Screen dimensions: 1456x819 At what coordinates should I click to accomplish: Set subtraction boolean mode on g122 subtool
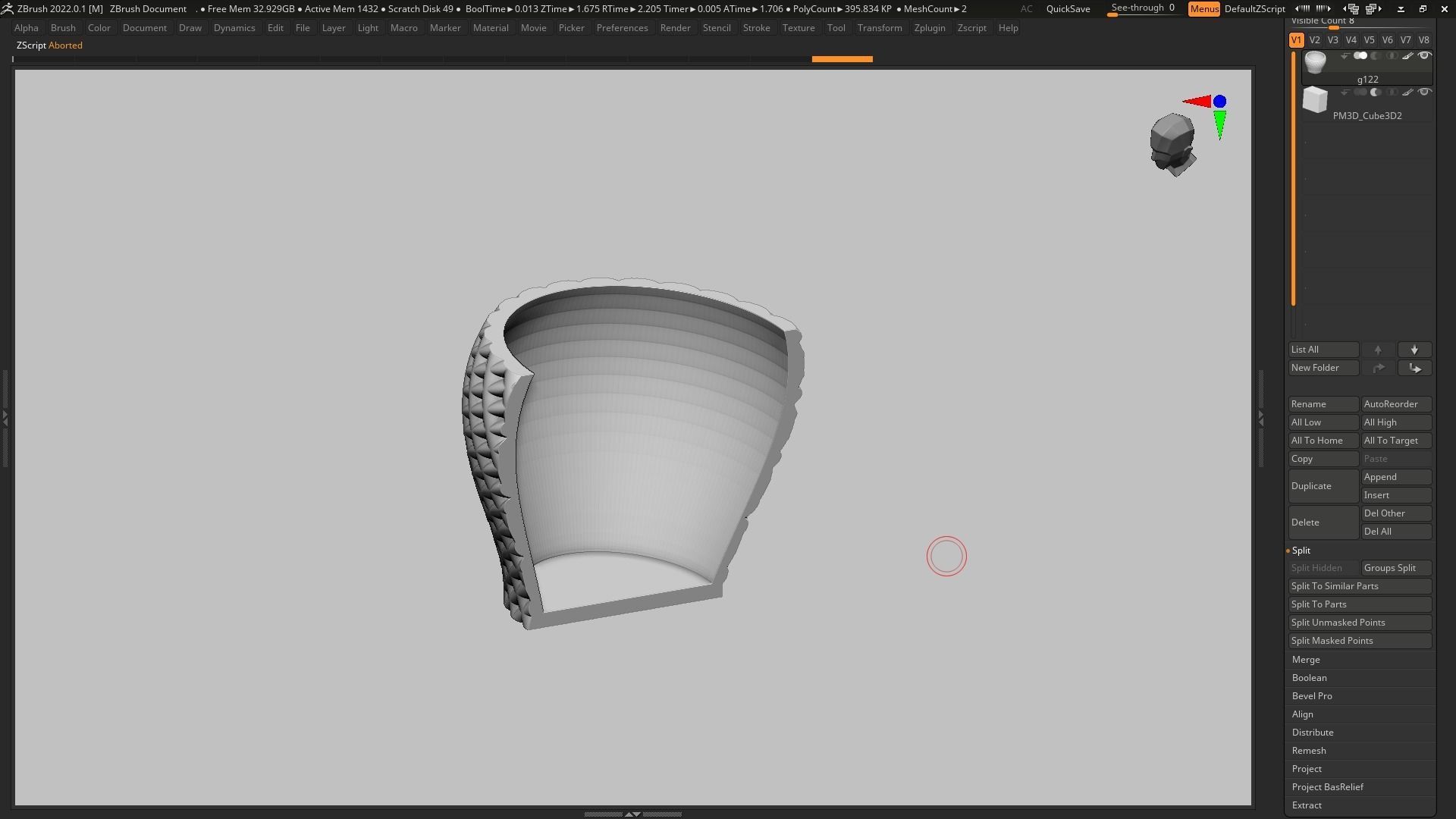tap(1376, 56)
